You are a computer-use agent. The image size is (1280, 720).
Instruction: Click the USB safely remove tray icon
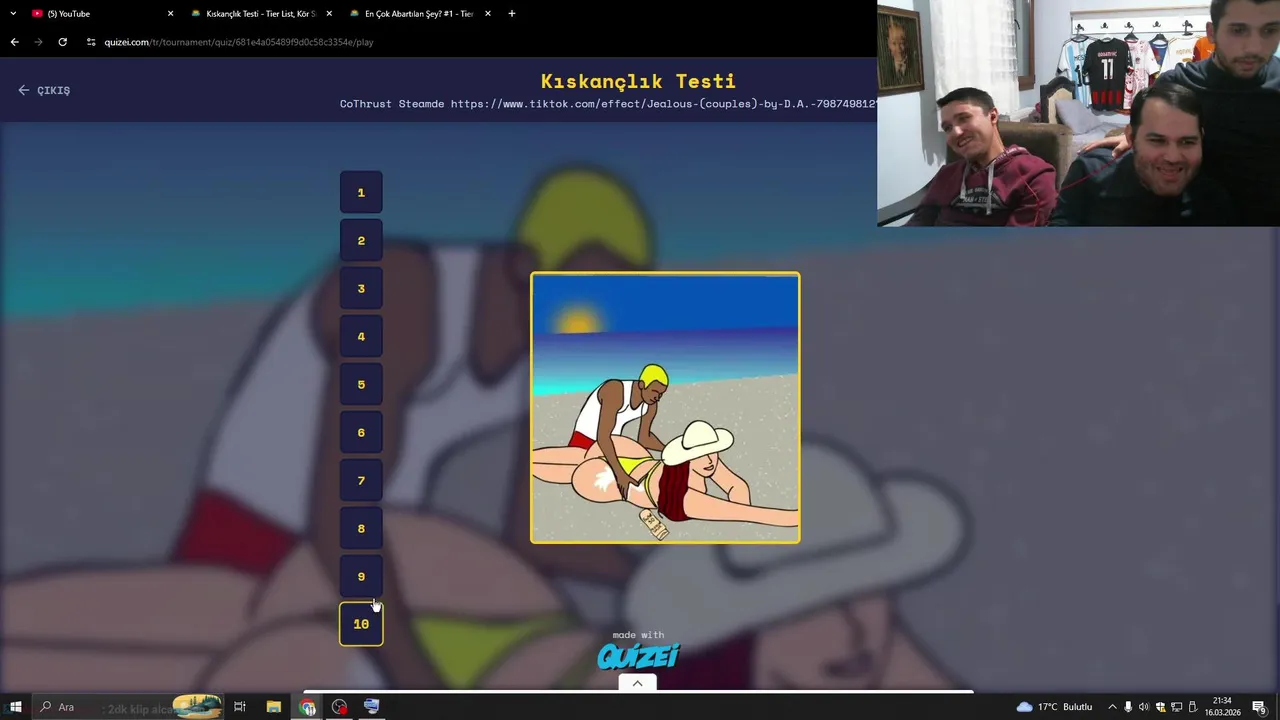point(1192,707)
